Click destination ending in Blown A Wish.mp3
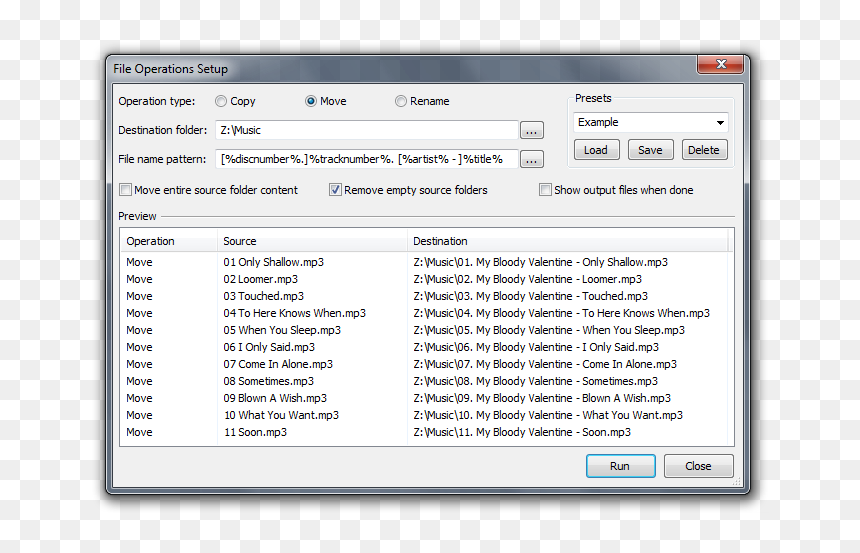The image size is (860, 553). point(542,398)
